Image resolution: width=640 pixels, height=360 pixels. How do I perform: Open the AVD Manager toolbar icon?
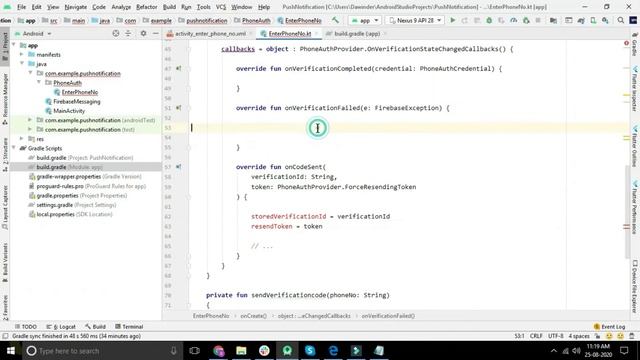point(593,20)
